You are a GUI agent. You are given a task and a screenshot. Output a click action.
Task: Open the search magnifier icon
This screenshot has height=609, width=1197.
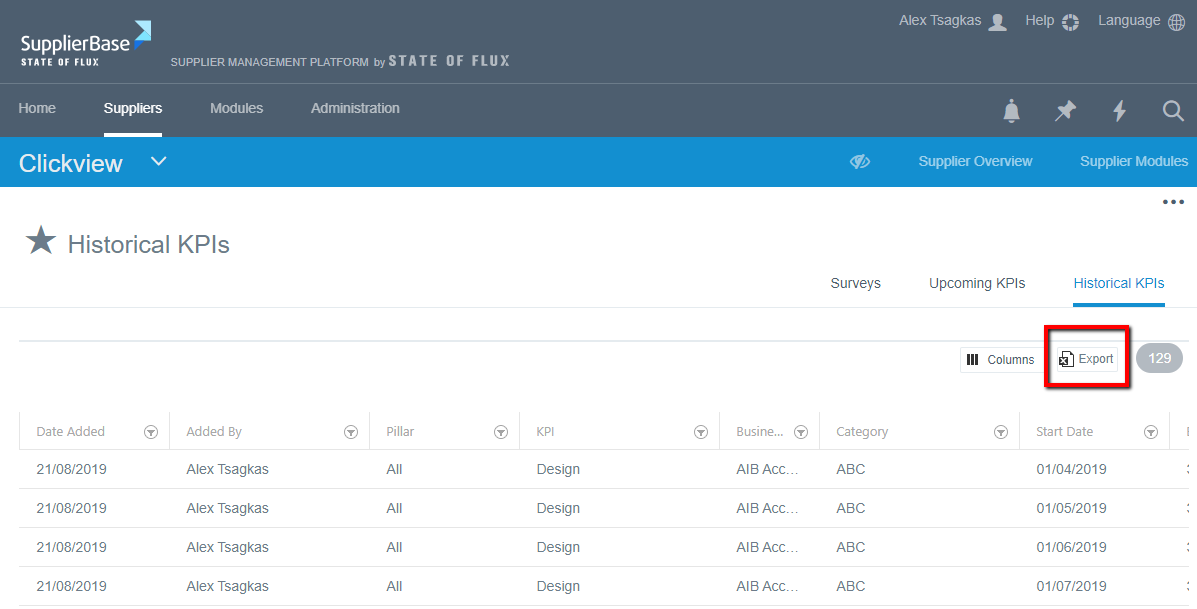[1173, 111]
